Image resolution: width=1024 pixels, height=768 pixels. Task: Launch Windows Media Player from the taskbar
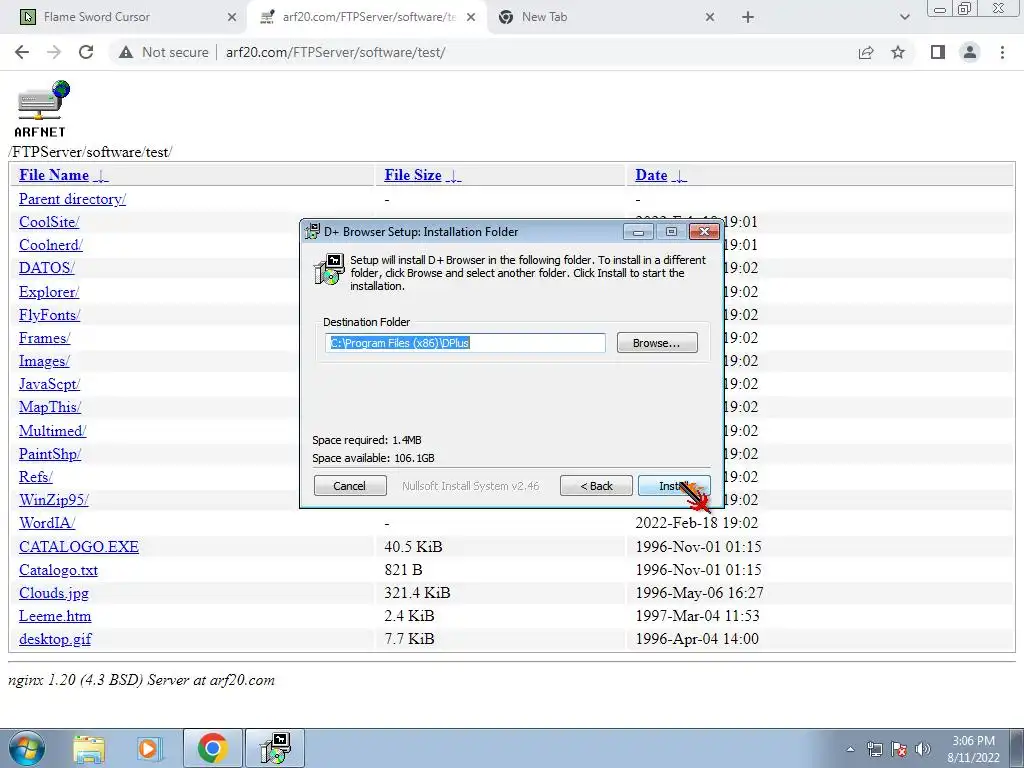(x=150, y=748)
